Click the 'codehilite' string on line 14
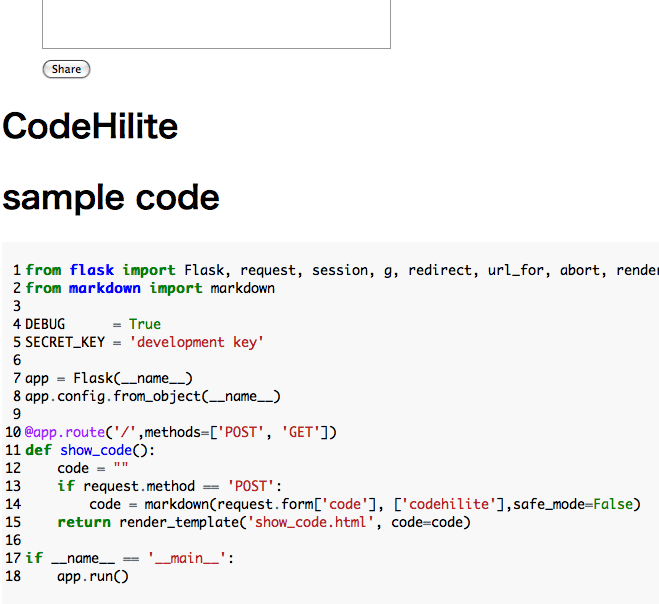The height and width of the screenshot is (604, 659). [449, 504]
